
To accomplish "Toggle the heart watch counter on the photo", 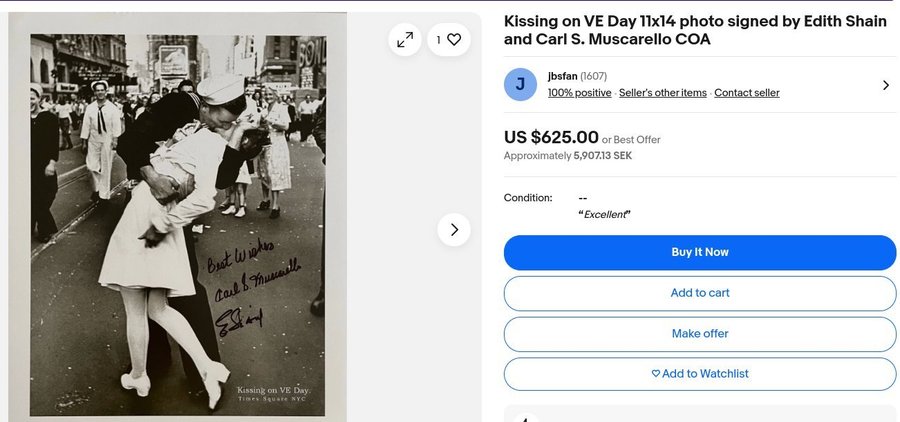I will (x=448, y=40).
